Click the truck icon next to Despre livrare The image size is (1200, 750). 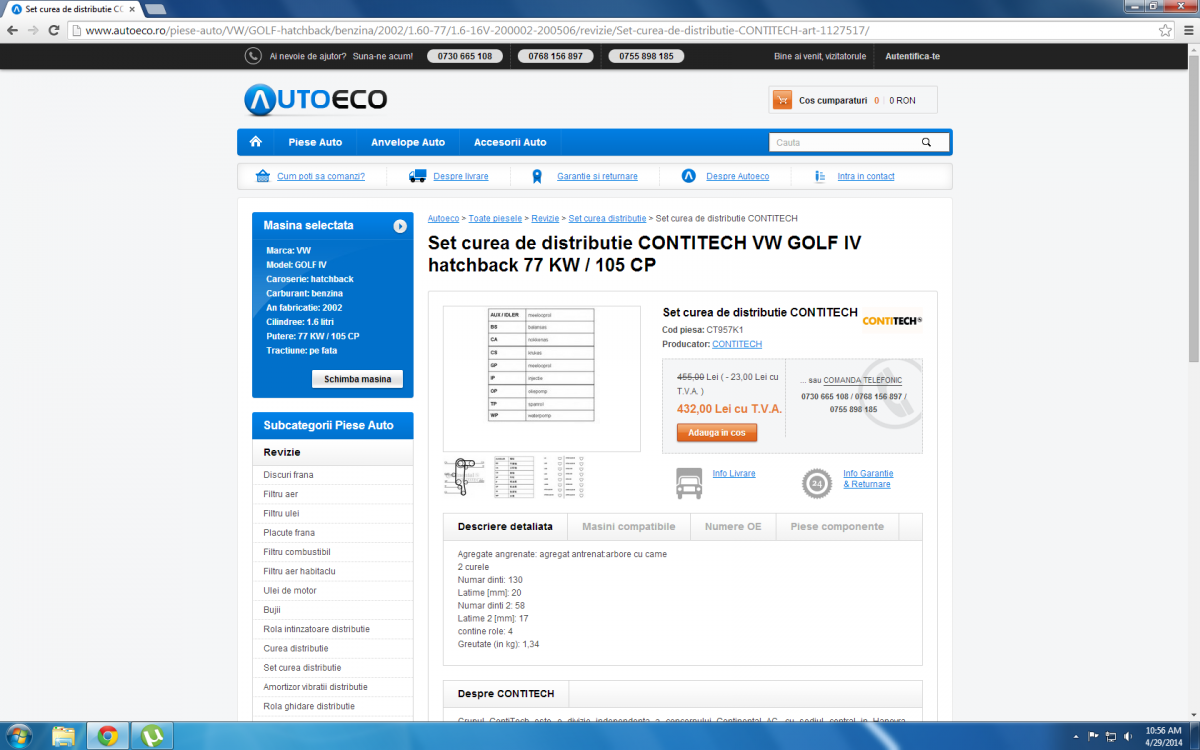pyautogui.click(x=418, y=176)
